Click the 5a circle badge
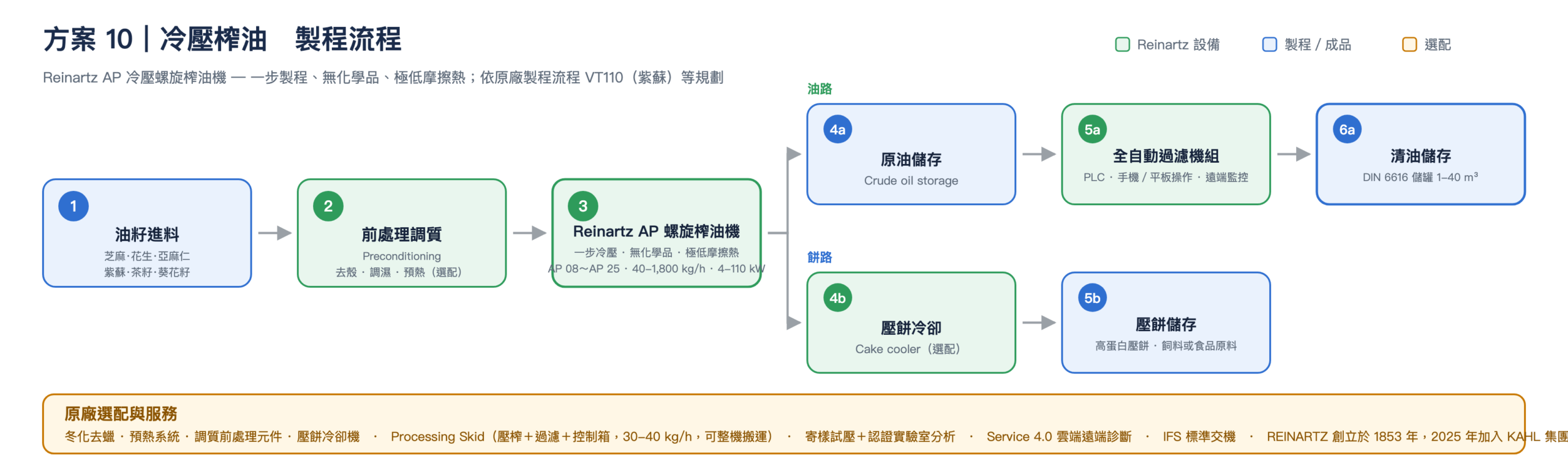 (x=1092, y=130)
